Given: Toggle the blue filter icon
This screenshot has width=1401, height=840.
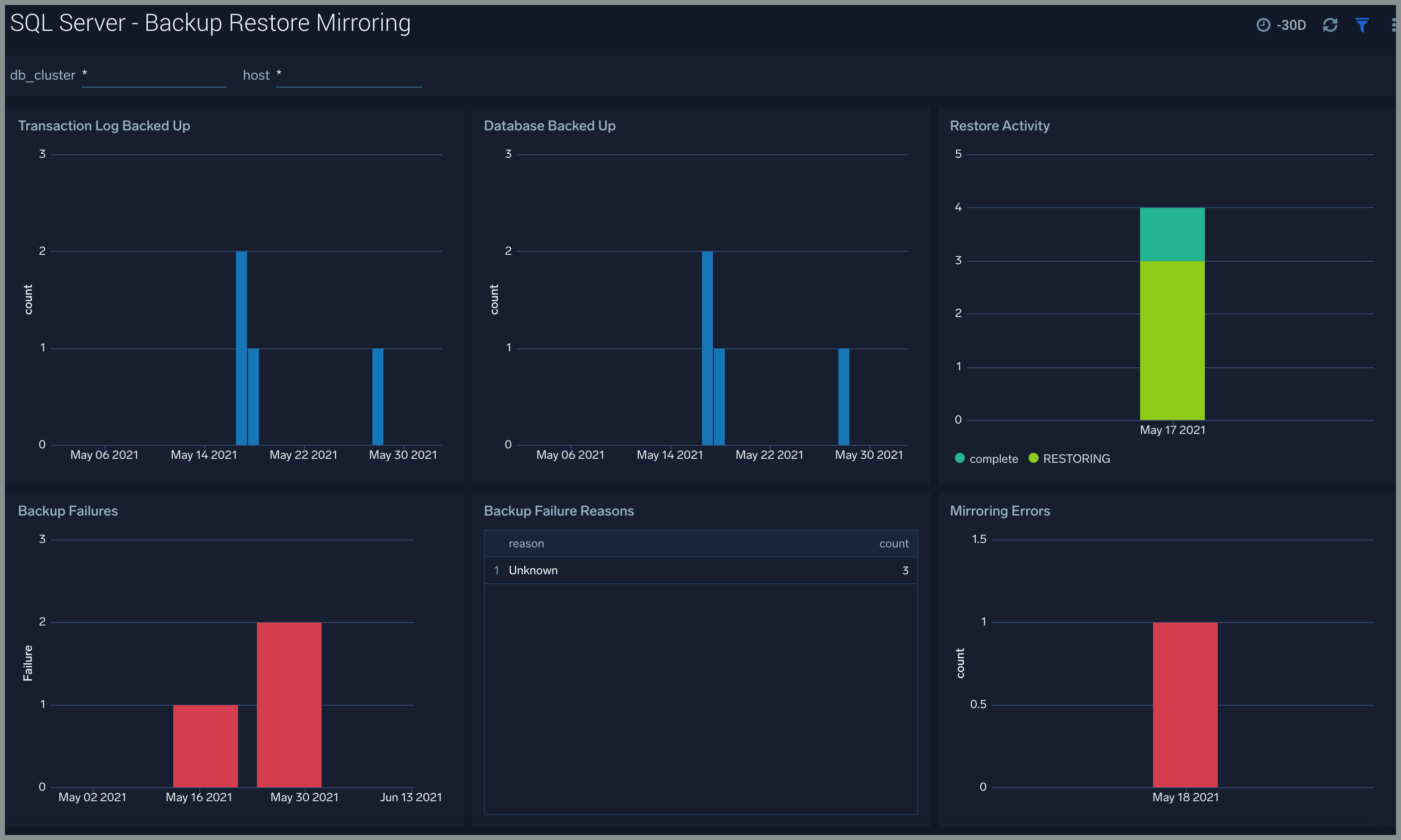Looking at the screenshot, I should click(x=1362, y=25).
